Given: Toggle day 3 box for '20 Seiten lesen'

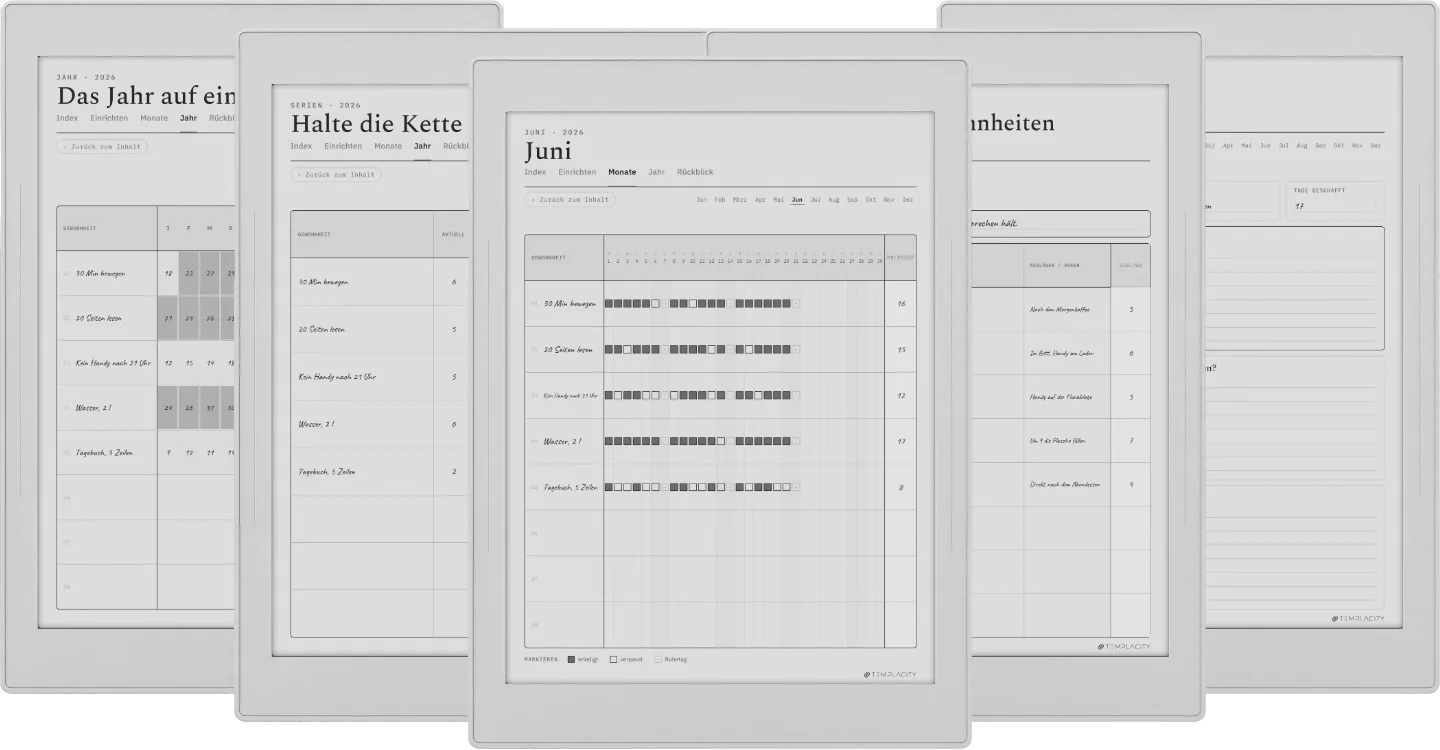Looking at the screenshot, I should pos(627,350).
